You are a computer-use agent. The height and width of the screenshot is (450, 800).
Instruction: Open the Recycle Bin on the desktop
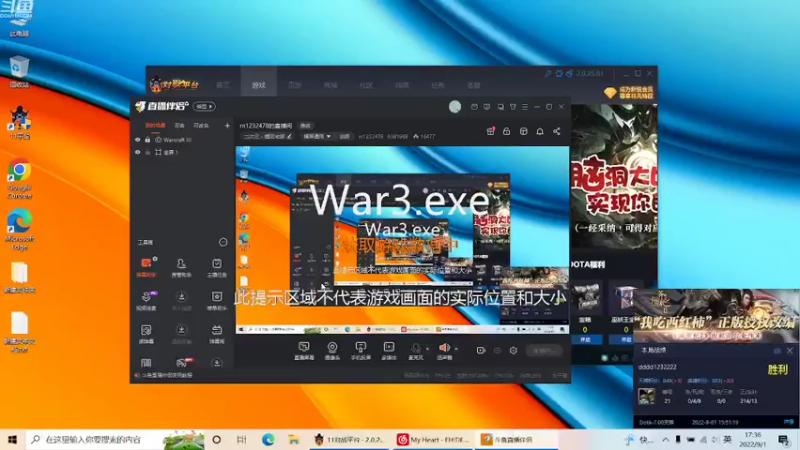[x=19, y=72]
